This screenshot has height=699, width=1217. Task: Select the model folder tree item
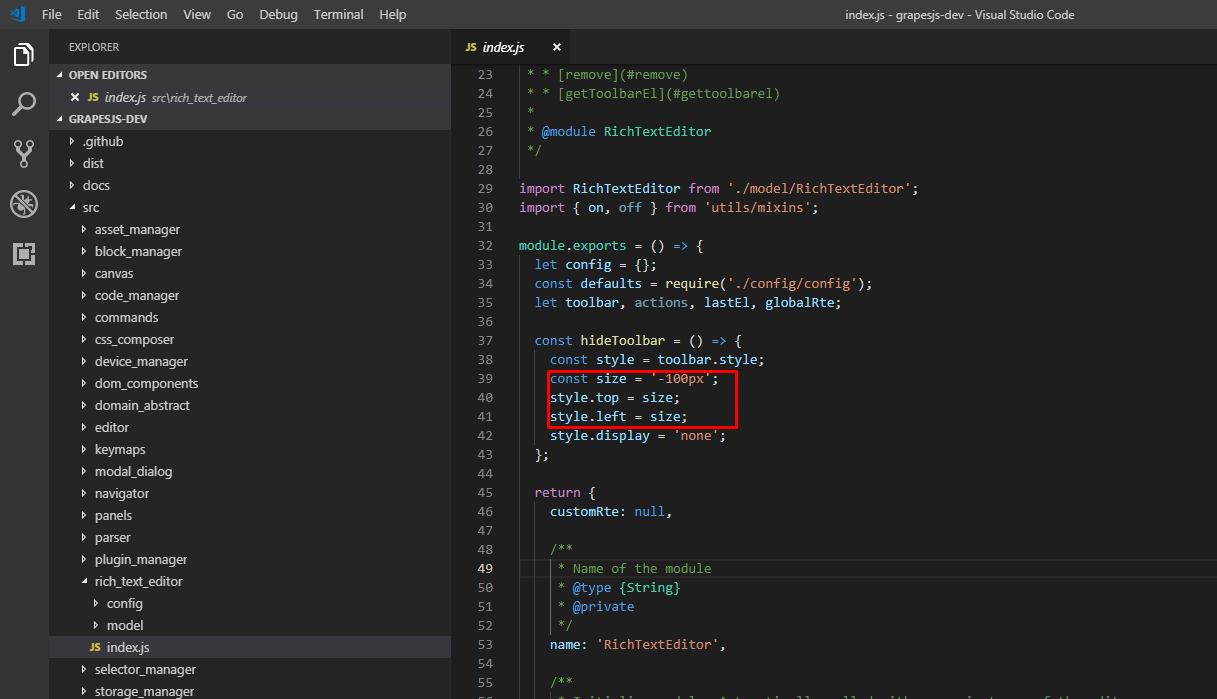(x=124, y=625)
